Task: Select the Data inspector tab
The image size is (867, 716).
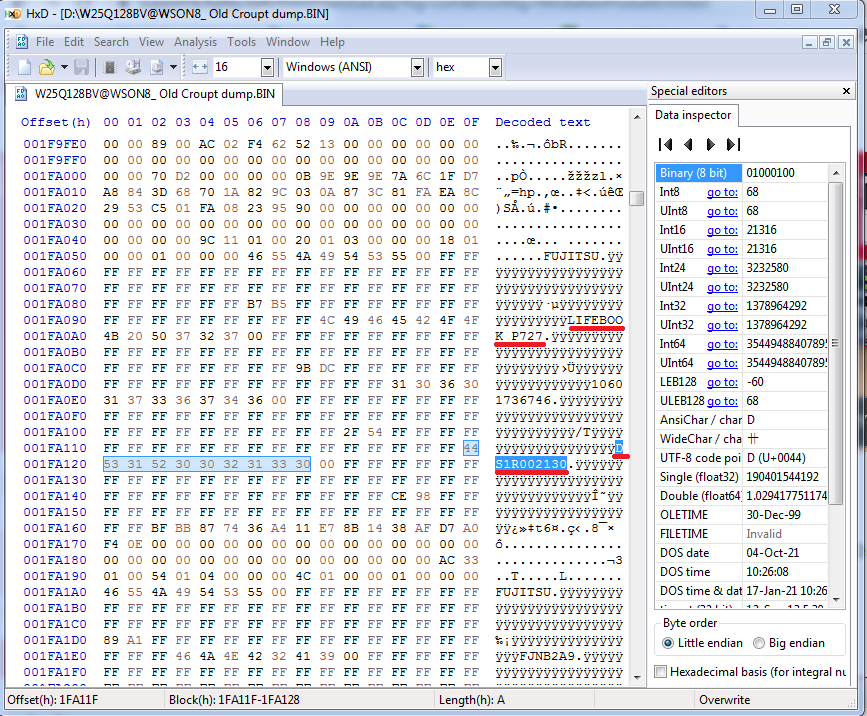Action: pos(693,115)
